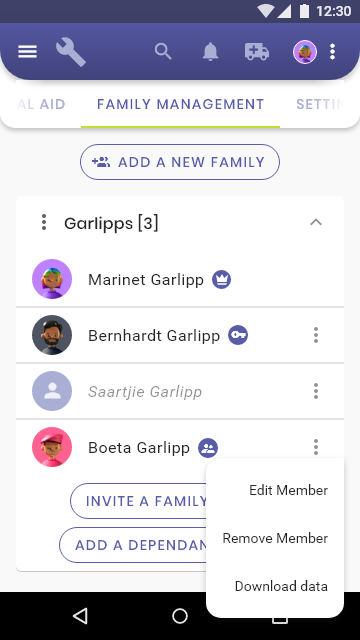Choose Remove Member in popup menu
The image size is (360, 640).
click(x=275, y=538)
